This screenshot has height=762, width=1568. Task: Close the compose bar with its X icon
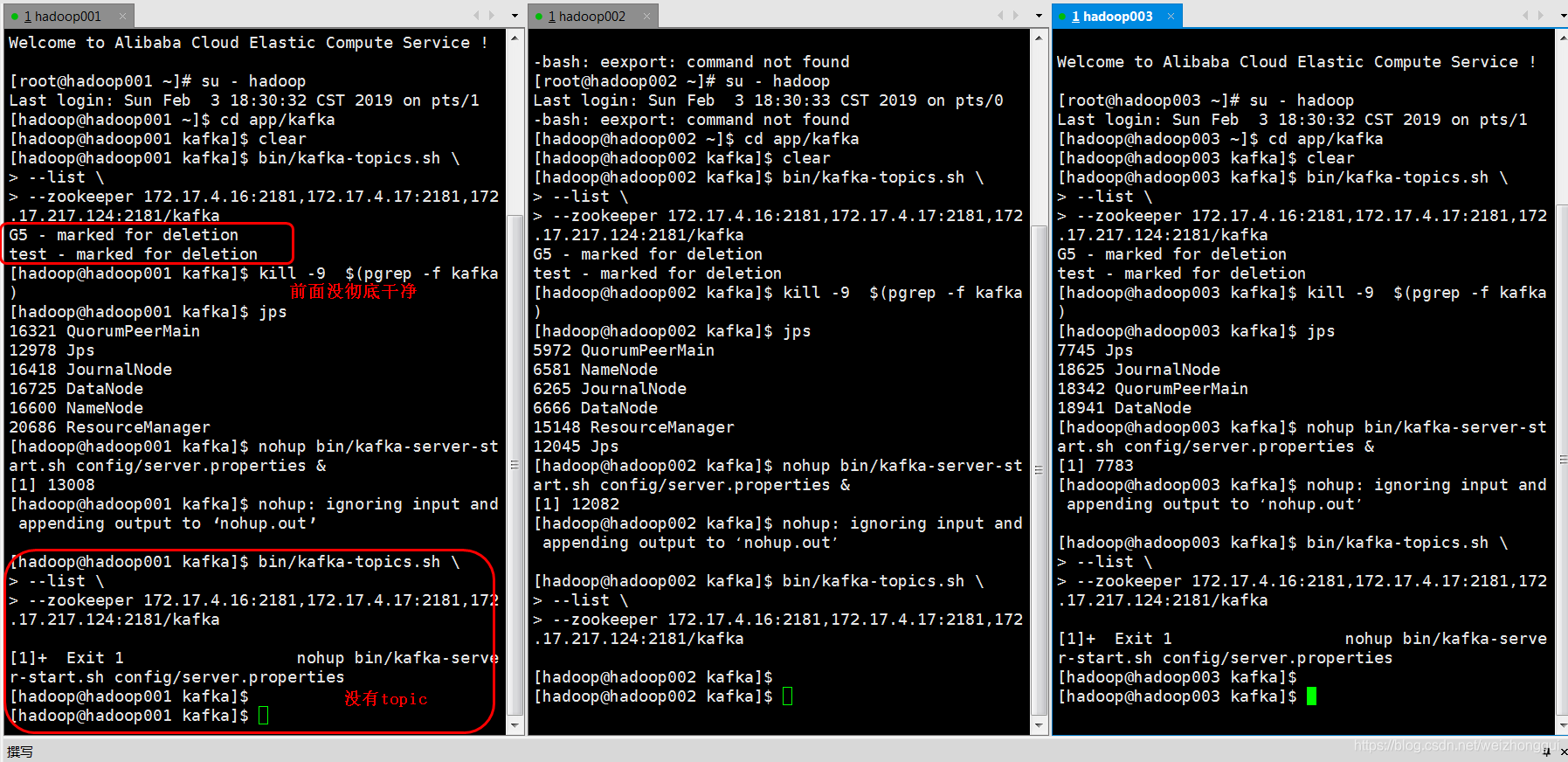coord(1563,752)
